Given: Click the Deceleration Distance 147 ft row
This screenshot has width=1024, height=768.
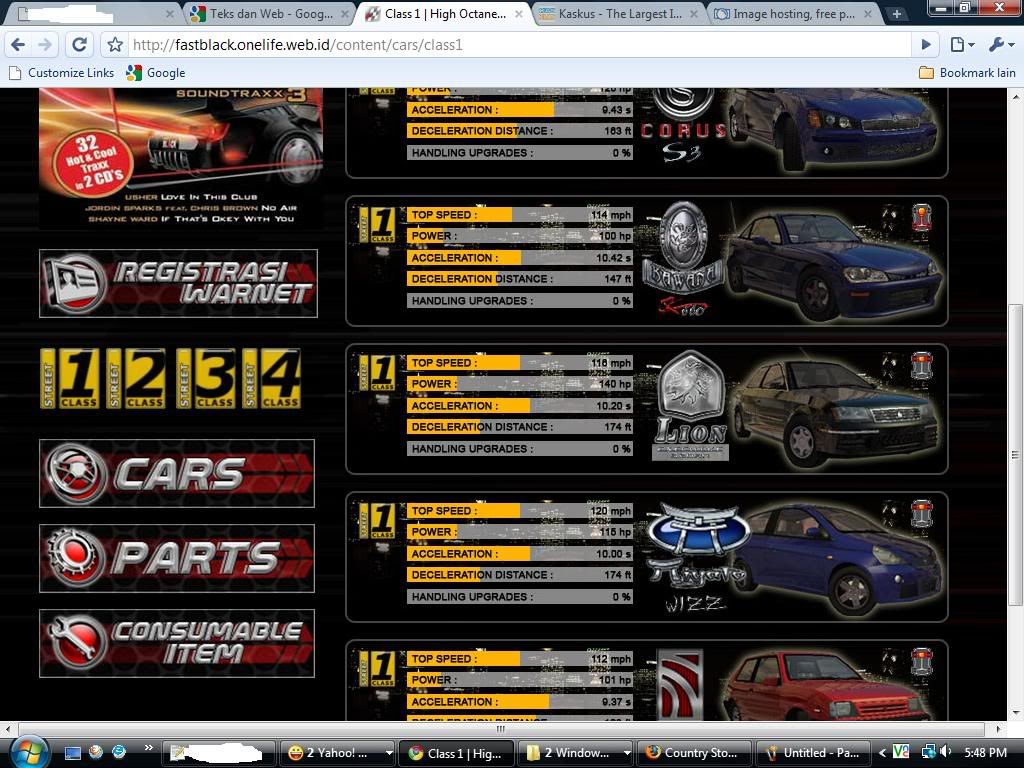Looking at the screenshot, I should coord(520,279).
